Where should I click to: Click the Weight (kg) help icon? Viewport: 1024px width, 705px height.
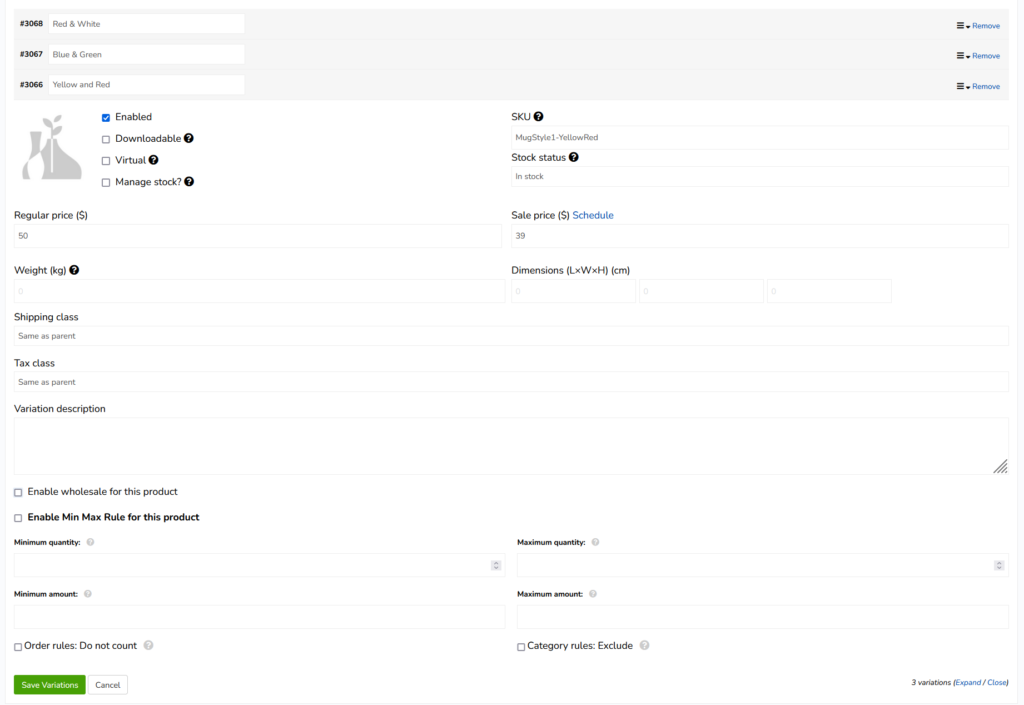pyautogui.click(x=74, y=270)
